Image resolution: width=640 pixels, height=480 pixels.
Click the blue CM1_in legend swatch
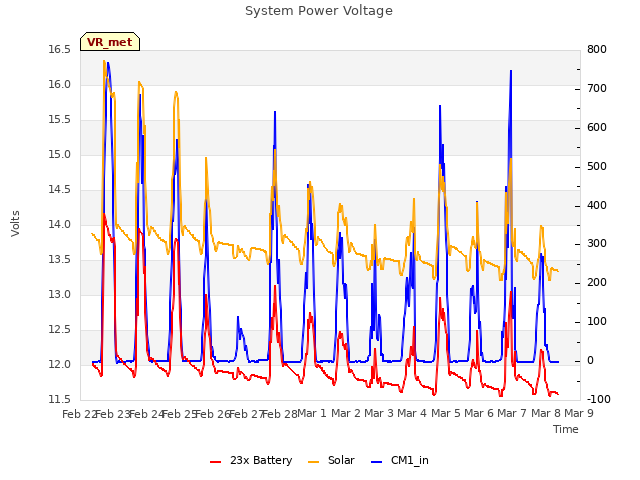coord(376,462)
